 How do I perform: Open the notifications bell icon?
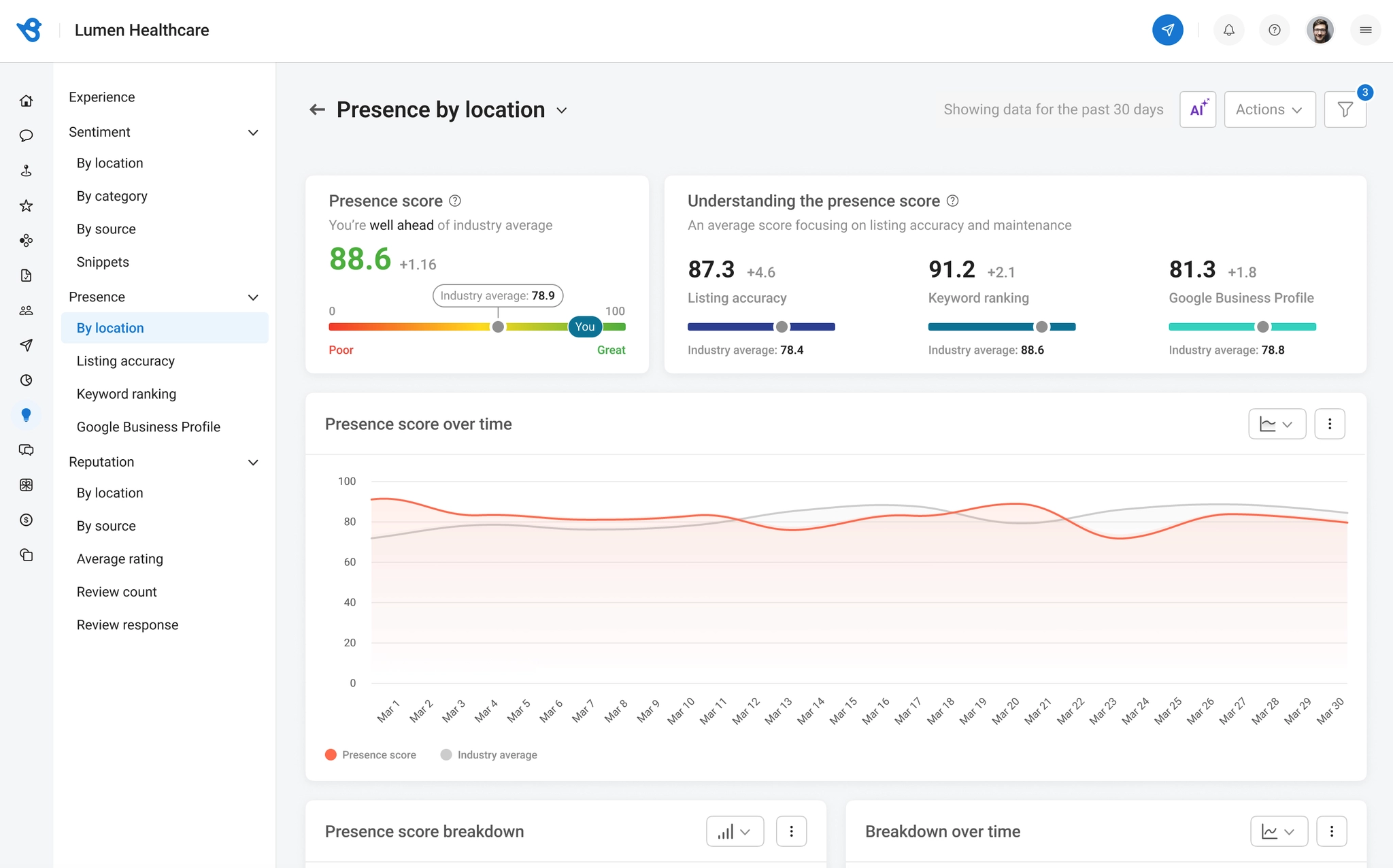point(1228,30)
